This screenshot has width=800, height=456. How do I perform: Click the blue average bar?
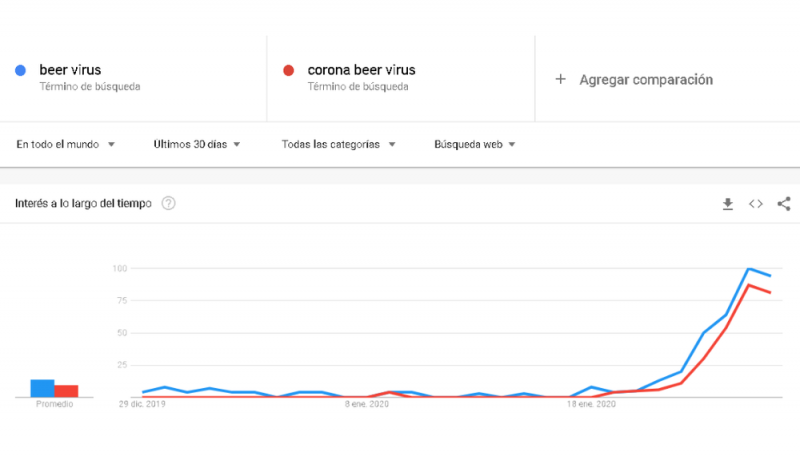[x=42, y=388]
